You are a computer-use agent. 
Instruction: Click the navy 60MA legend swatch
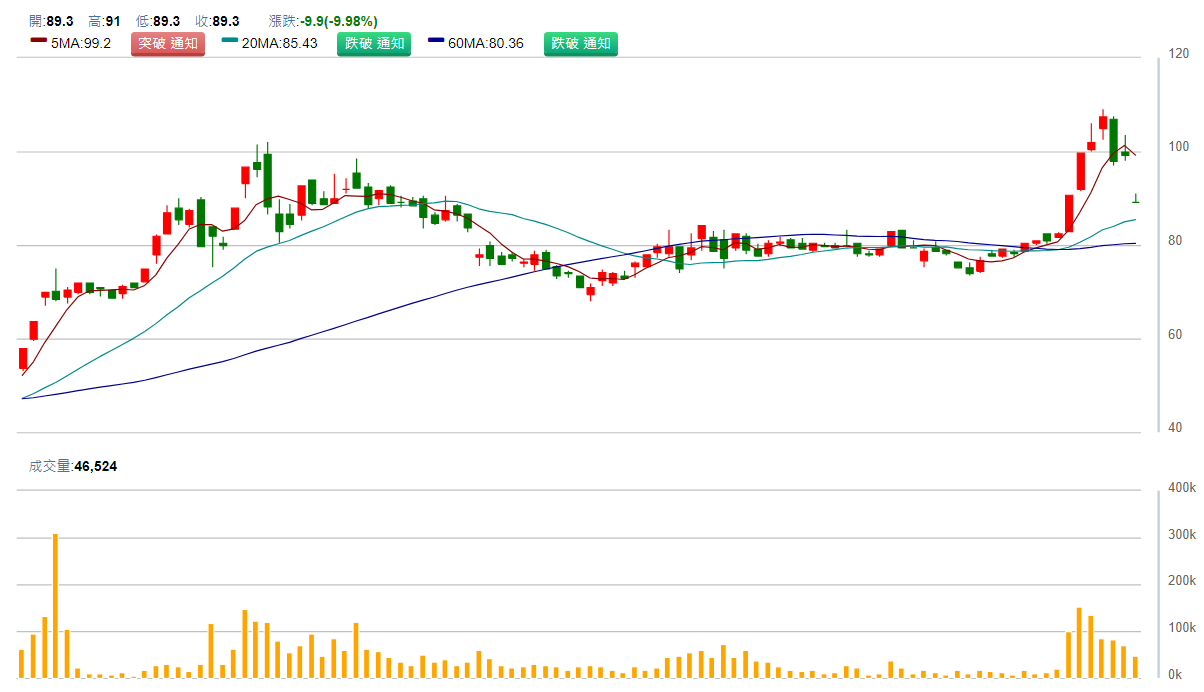[x=436, y=41]
